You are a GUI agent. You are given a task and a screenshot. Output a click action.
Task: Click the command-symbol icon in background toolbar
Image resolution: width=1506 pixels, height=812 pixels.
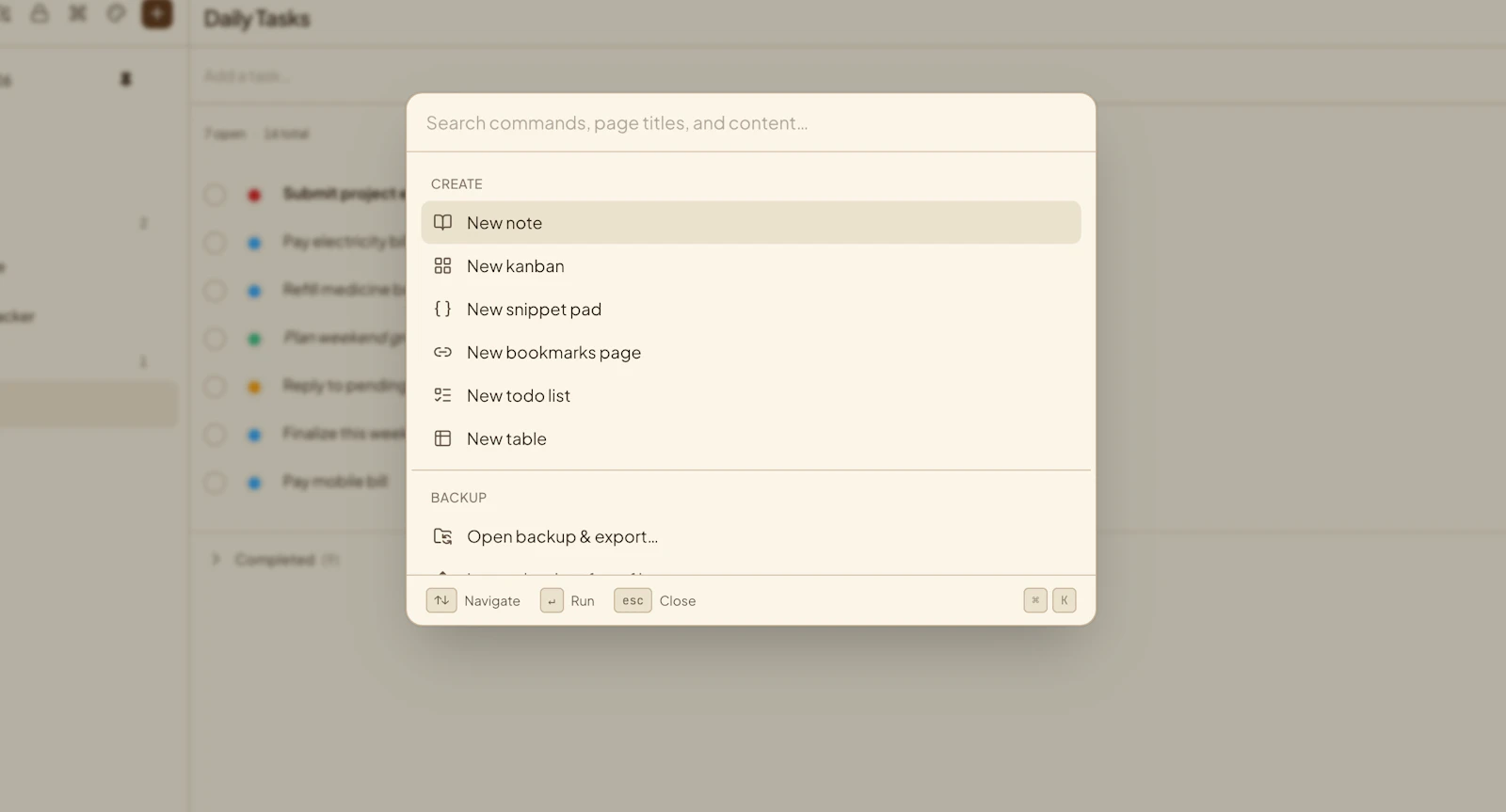point(78,13)
